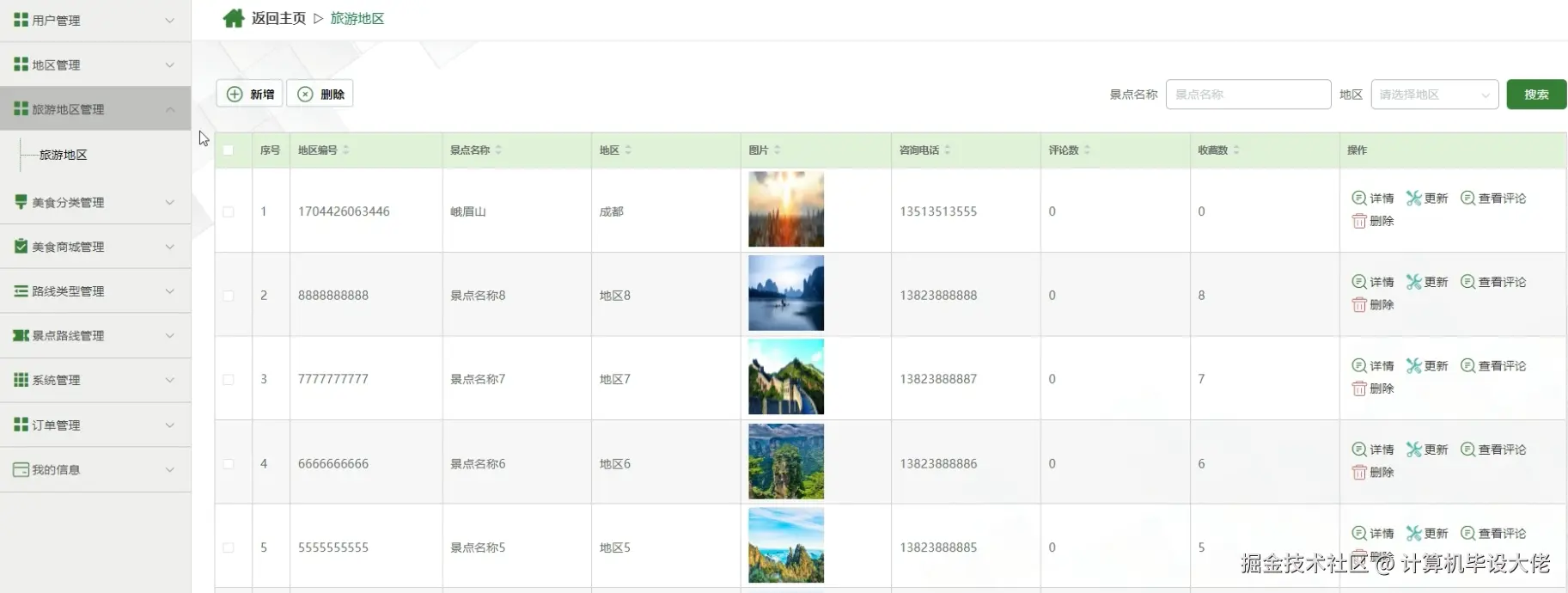
Task: Open 详情 for the 峨眉山 row
Action: pos(1373,199)
